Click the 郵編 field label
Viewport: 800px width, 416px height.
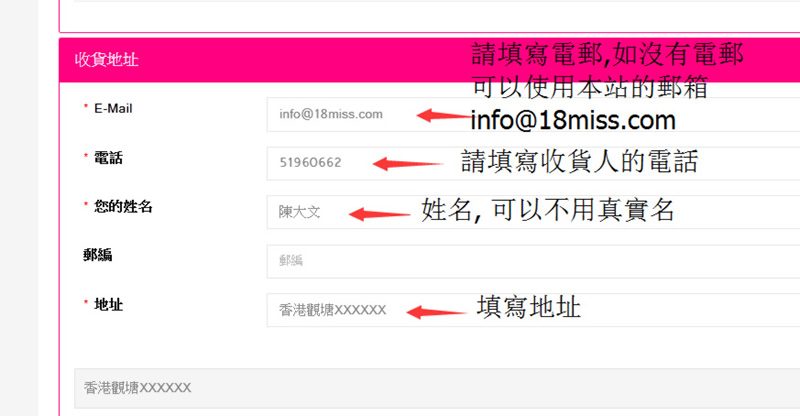coord(97,255)
